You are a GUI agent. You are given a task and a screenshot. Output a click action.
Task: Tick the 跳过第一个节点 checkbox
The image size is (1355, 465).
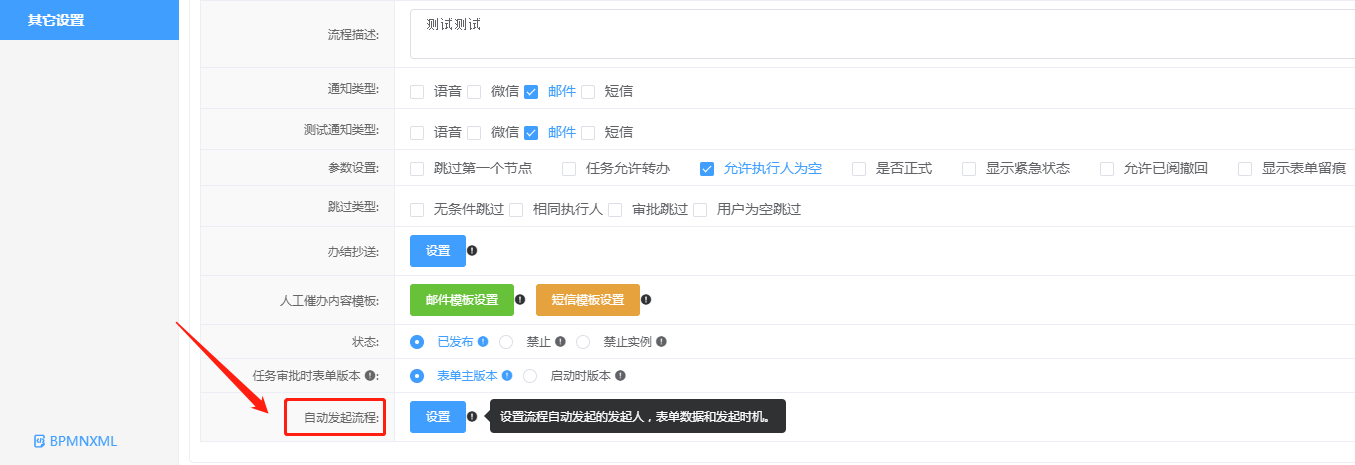pyautogui.click(x=417, y=169)
